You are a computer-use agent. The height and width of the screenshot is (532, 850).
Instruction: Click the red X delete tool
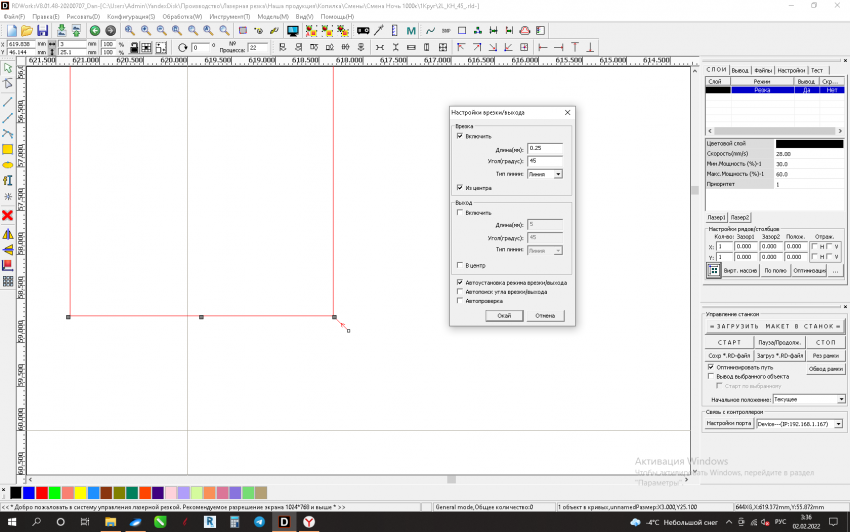(x=8, y=215)
